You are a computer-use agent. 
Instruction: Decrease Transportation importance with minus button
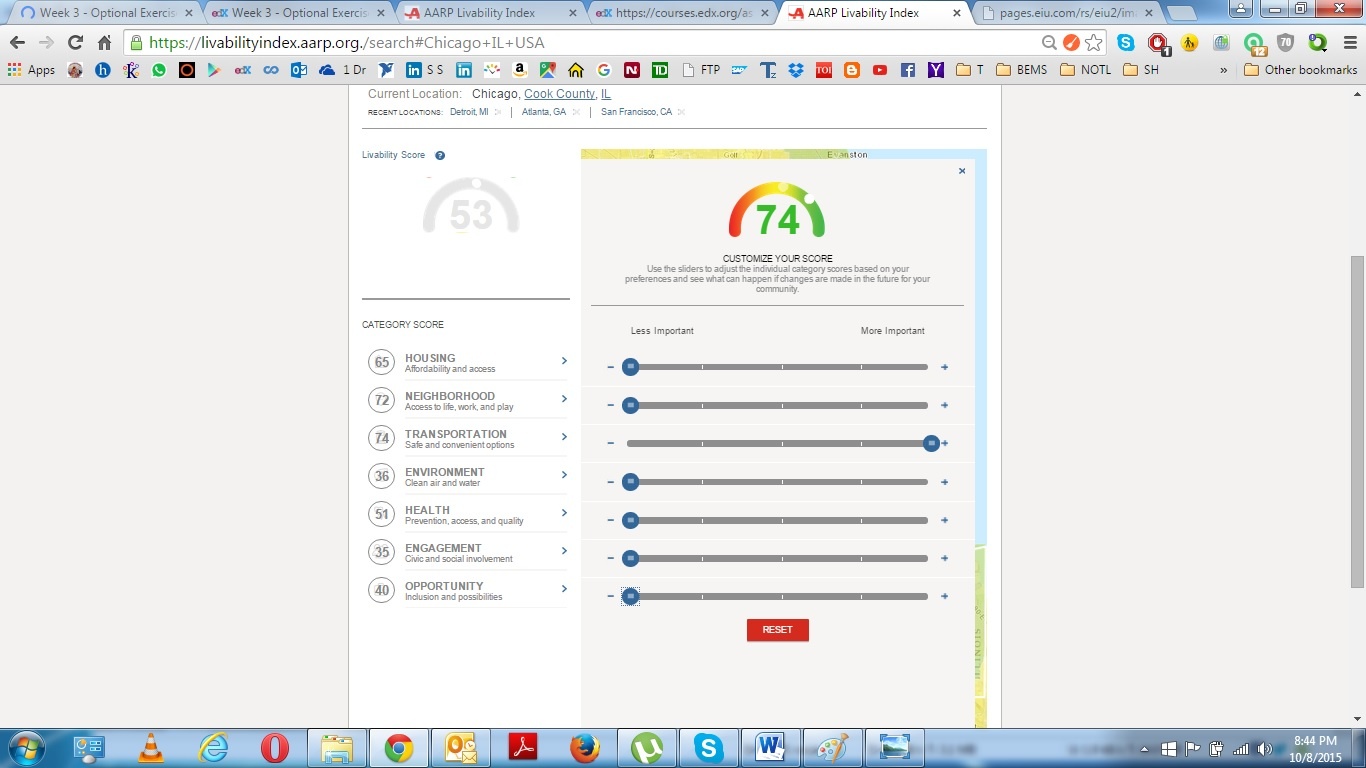[x=610, y=443]
